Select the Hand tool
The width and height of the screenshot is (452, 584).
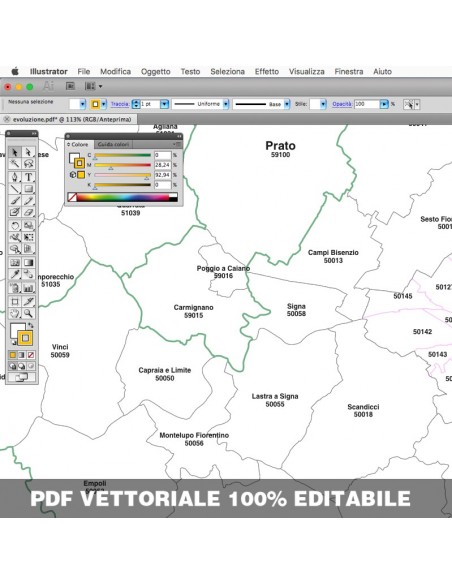point(15,313)
